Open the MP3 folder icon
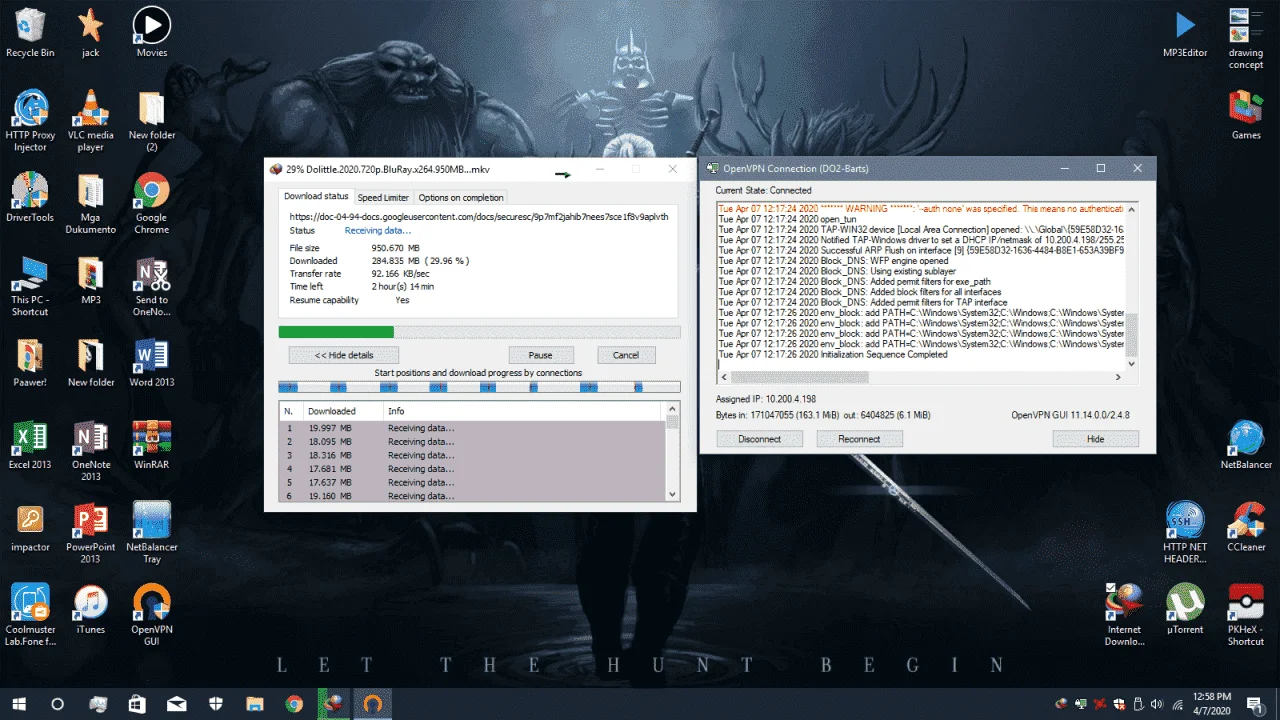This screenshot has width=1280, height=720. (91, 280)
